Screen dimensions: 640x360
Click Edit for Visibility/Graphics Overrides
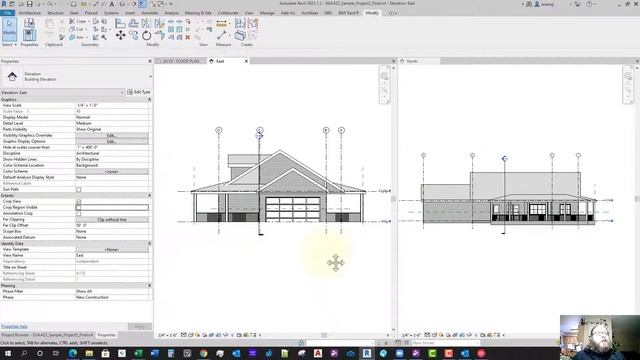pos(112,136)
